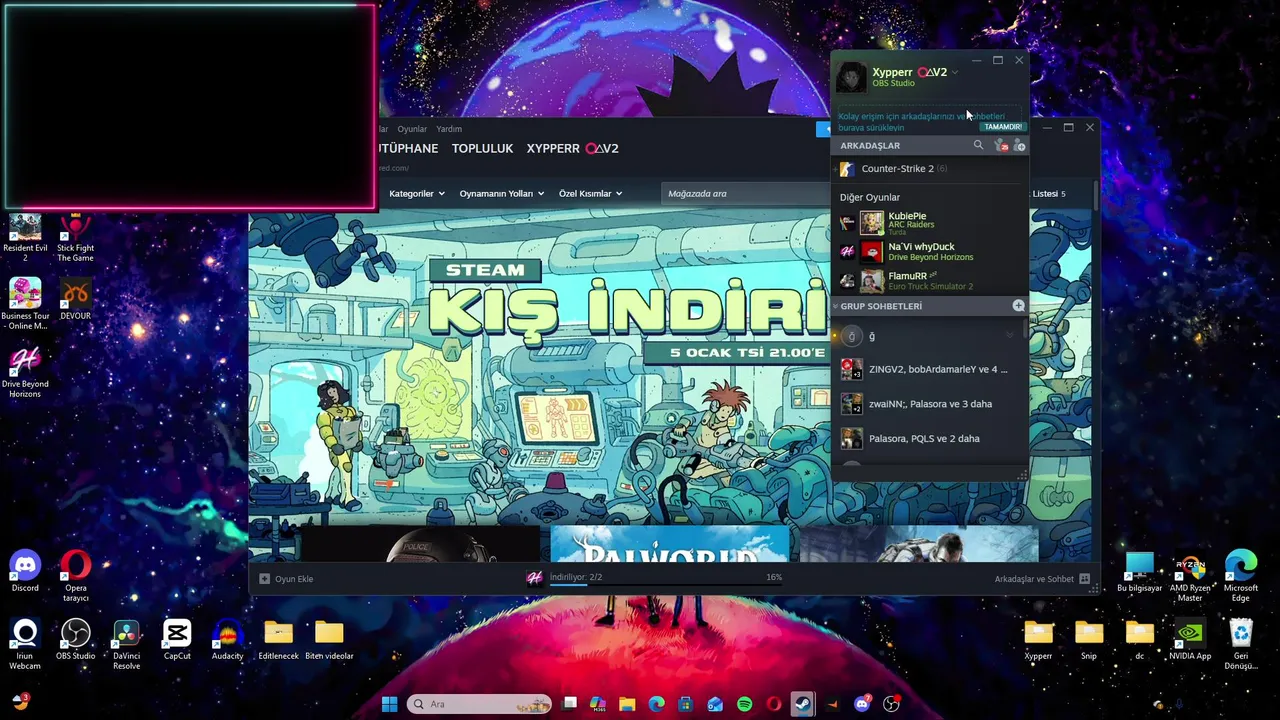Screen dimensions: 1280x720
Task: Open Xypperr profile avatar in friends window
Action: pyautogui.click(x=851, y=76)
